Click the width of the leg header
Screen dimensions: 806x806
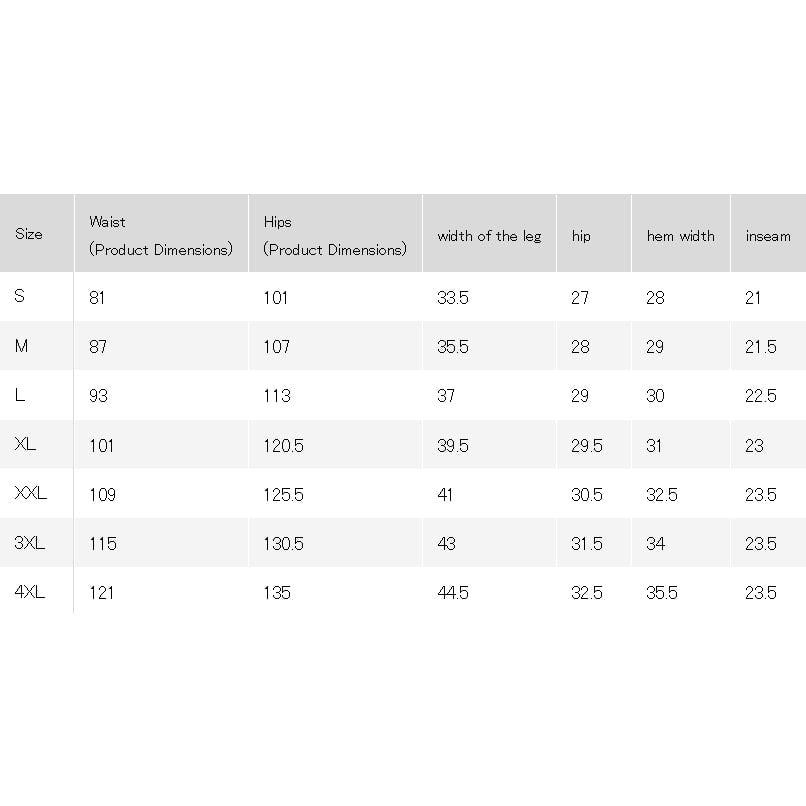[x=489, y=236]
